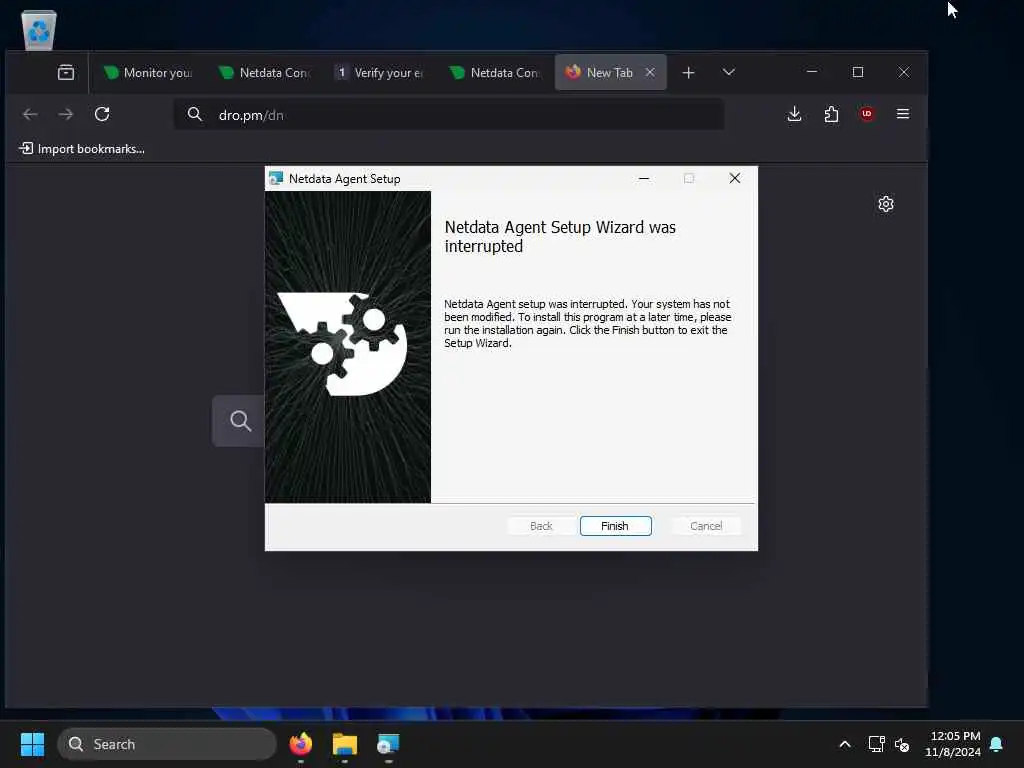Image resolution: width=1024 pixels, height=768 pixels.
Task: Open uBlock Origin extension icon
Action: 867,114
